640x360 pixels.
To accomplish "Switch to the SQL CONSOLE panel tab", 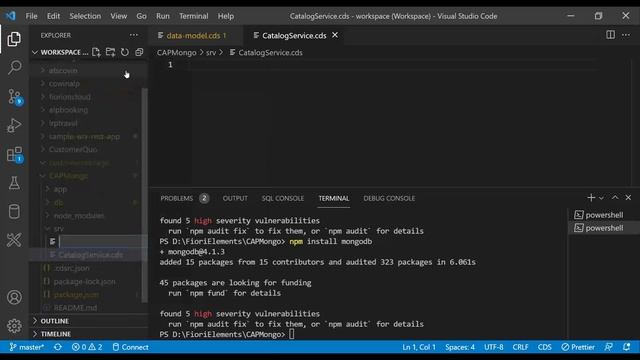I will click(282, 198).
